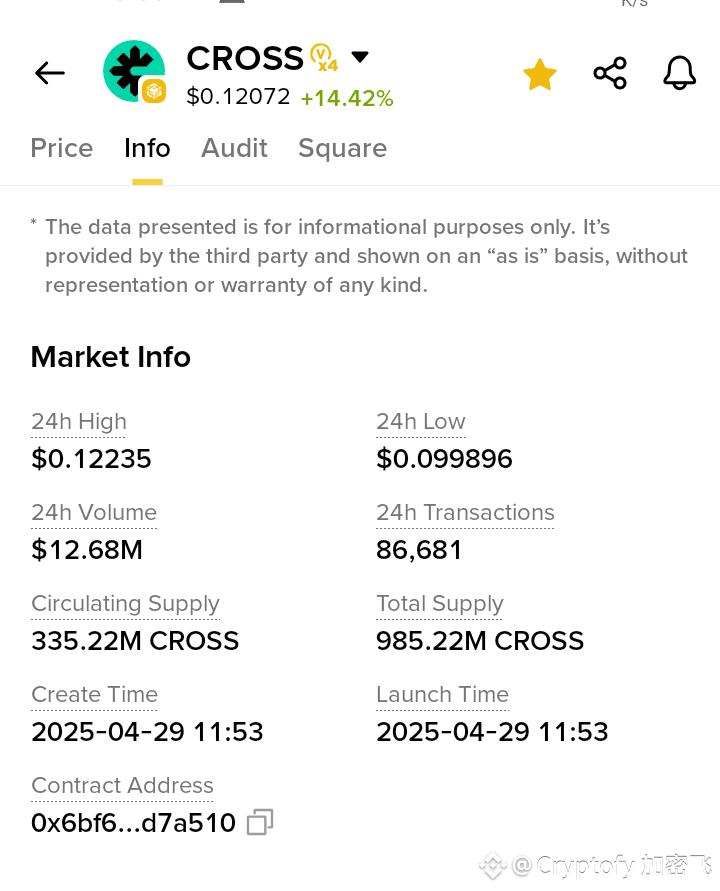Switch to the Price tab

click(62, 148)
